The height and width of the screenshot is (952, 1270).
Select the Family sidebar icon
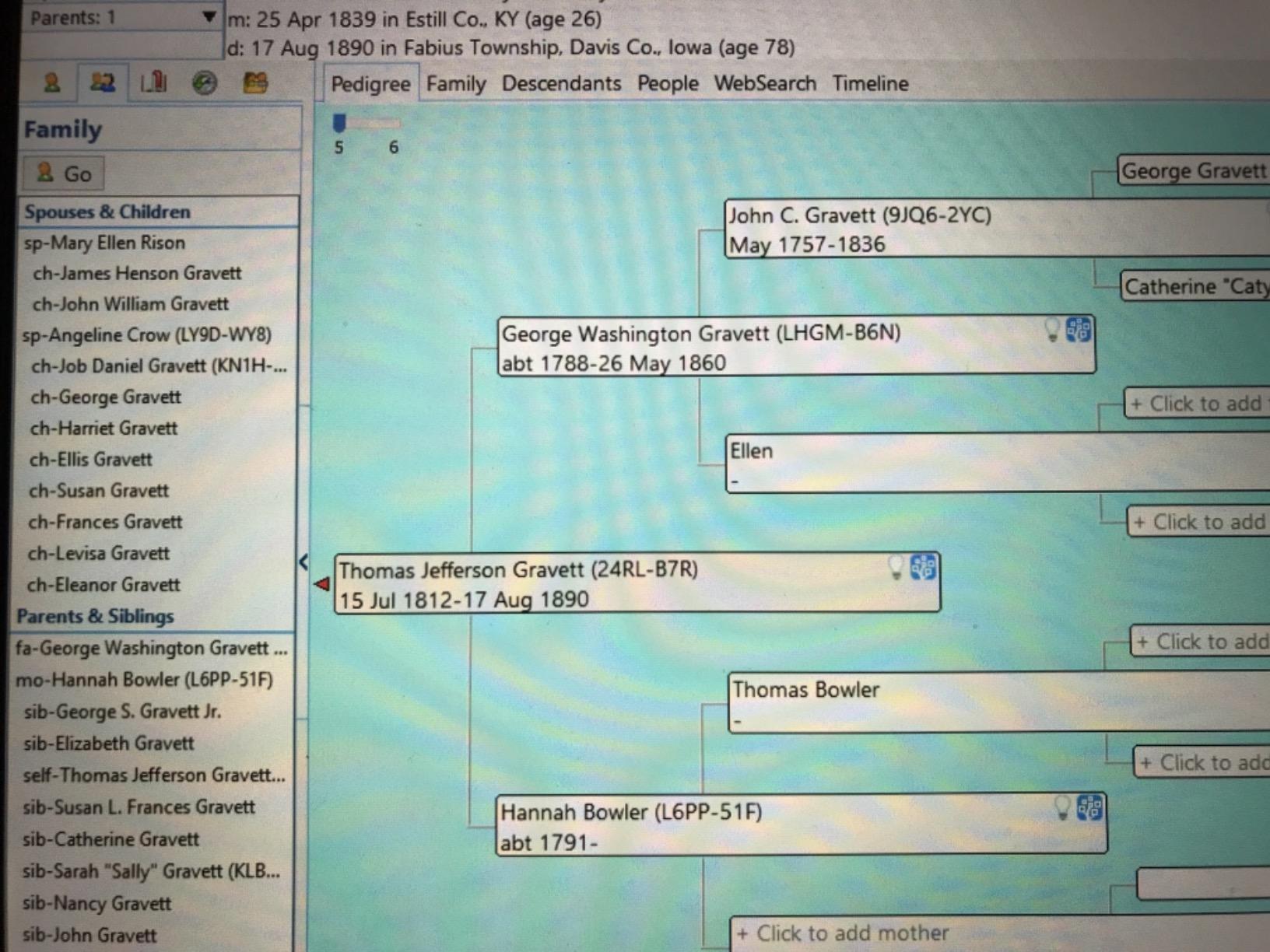pos(102,82)
